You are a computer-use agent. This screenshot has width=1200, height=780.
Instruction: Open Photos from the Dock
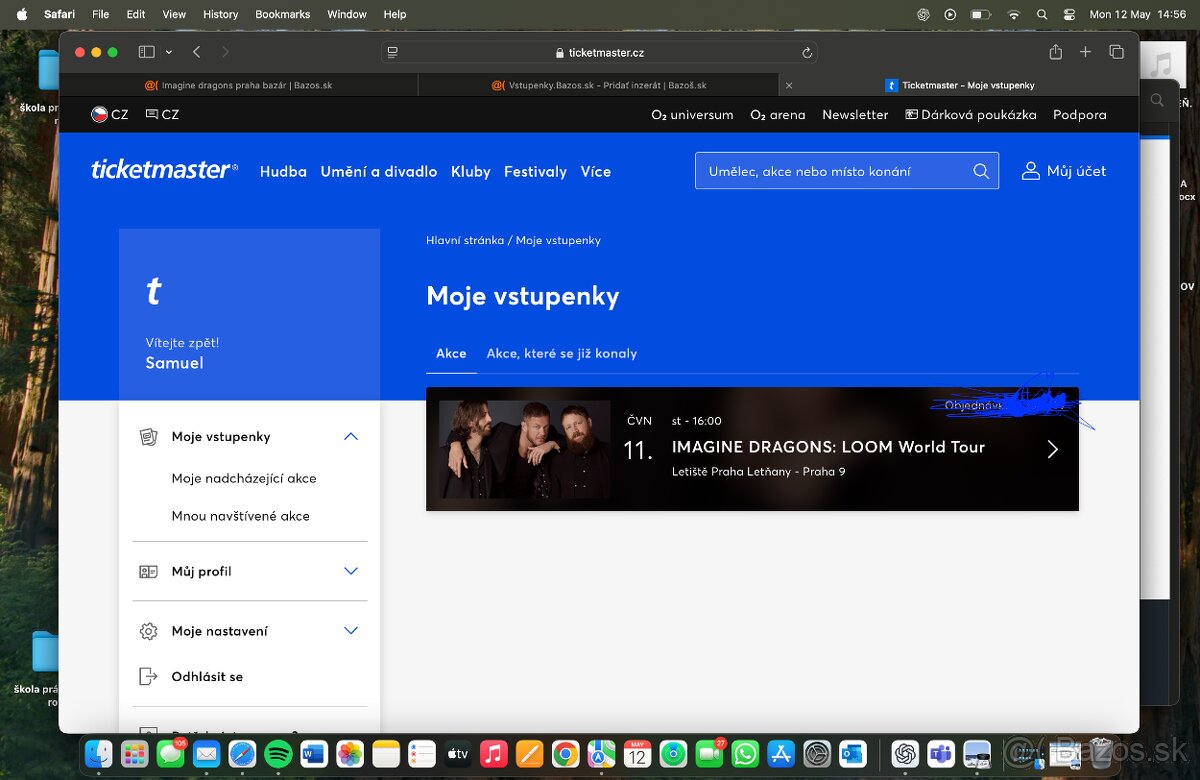coord(350,753)
